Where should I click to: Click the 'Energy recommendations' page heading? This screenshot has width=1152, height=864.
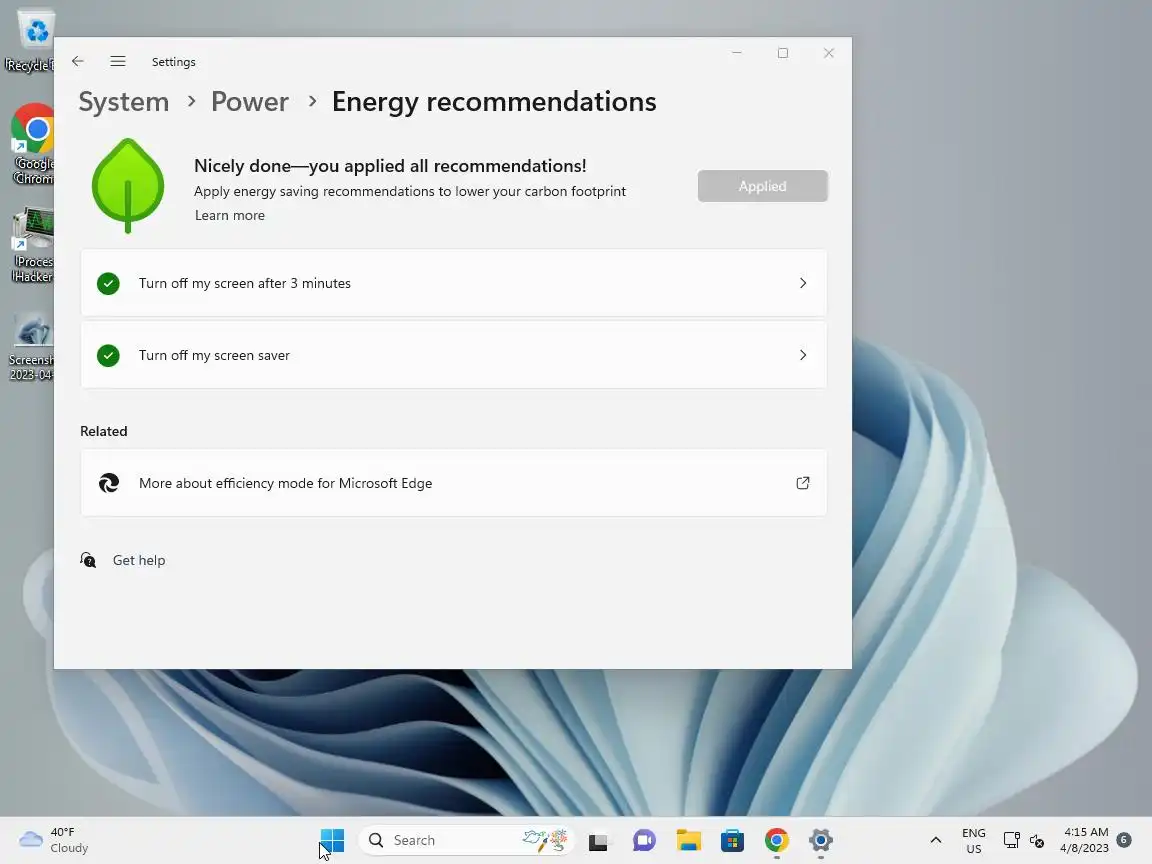[494, 102]
